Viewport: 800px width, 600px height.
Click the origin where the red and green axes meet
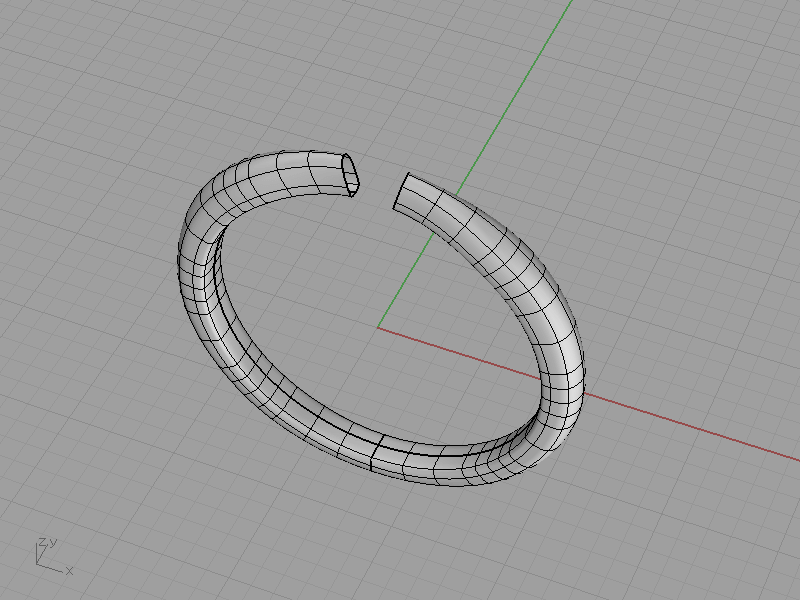click(x=378, y=328)
